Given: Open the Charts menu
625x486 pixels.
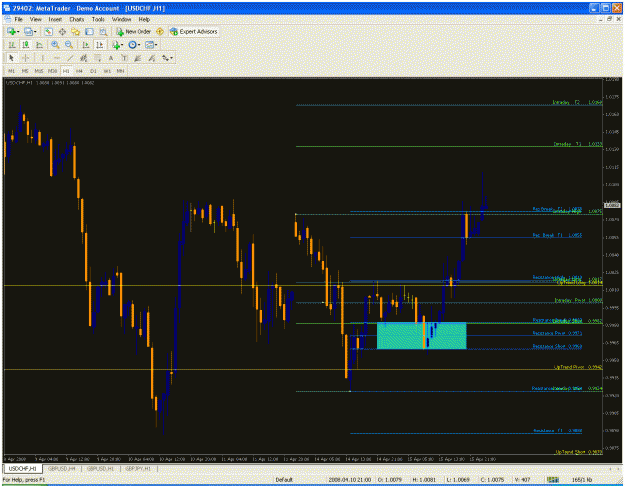Looking at the screenshot, I should tap(77, 19).
